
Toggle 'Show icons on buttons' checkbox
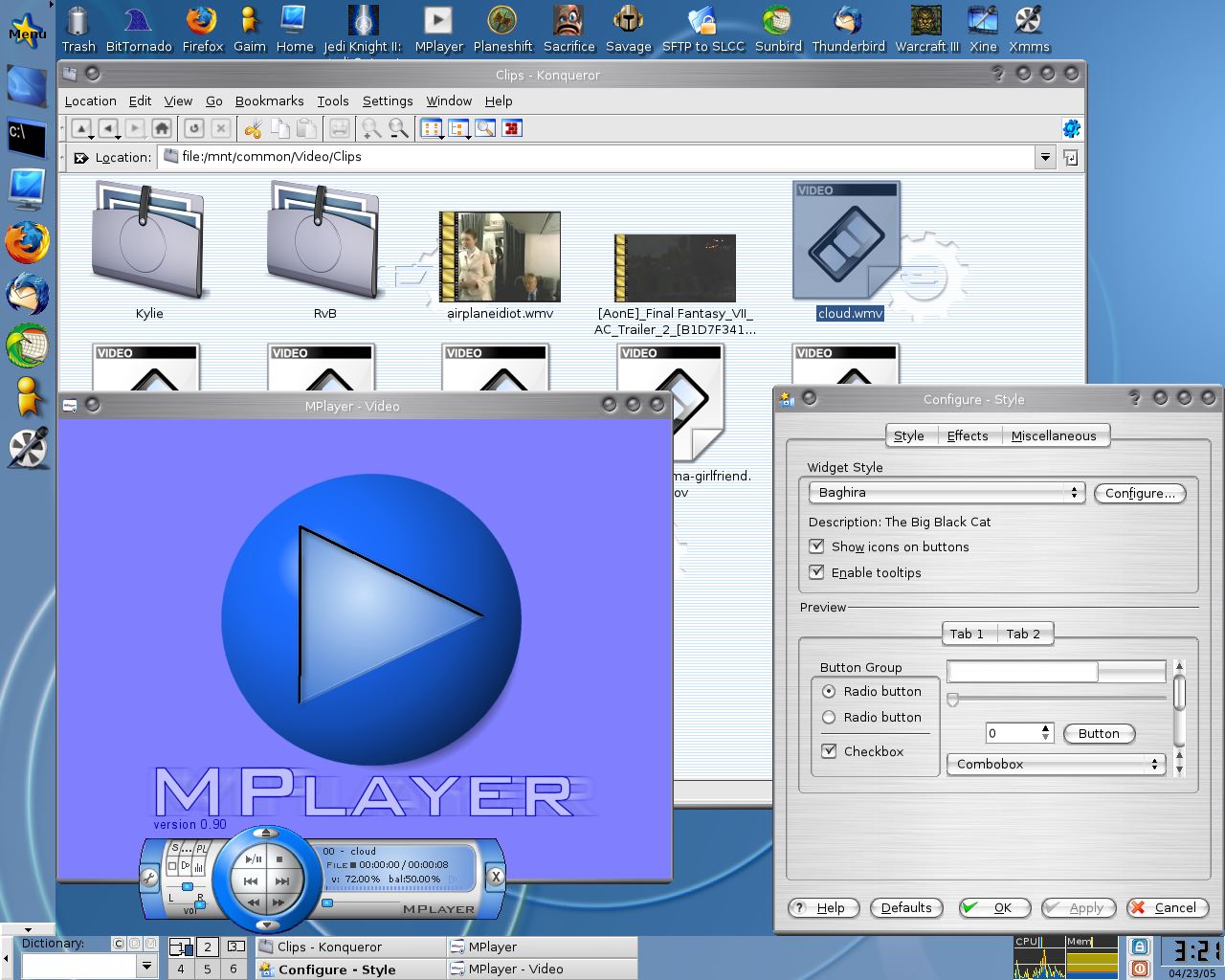click(816, 546)
